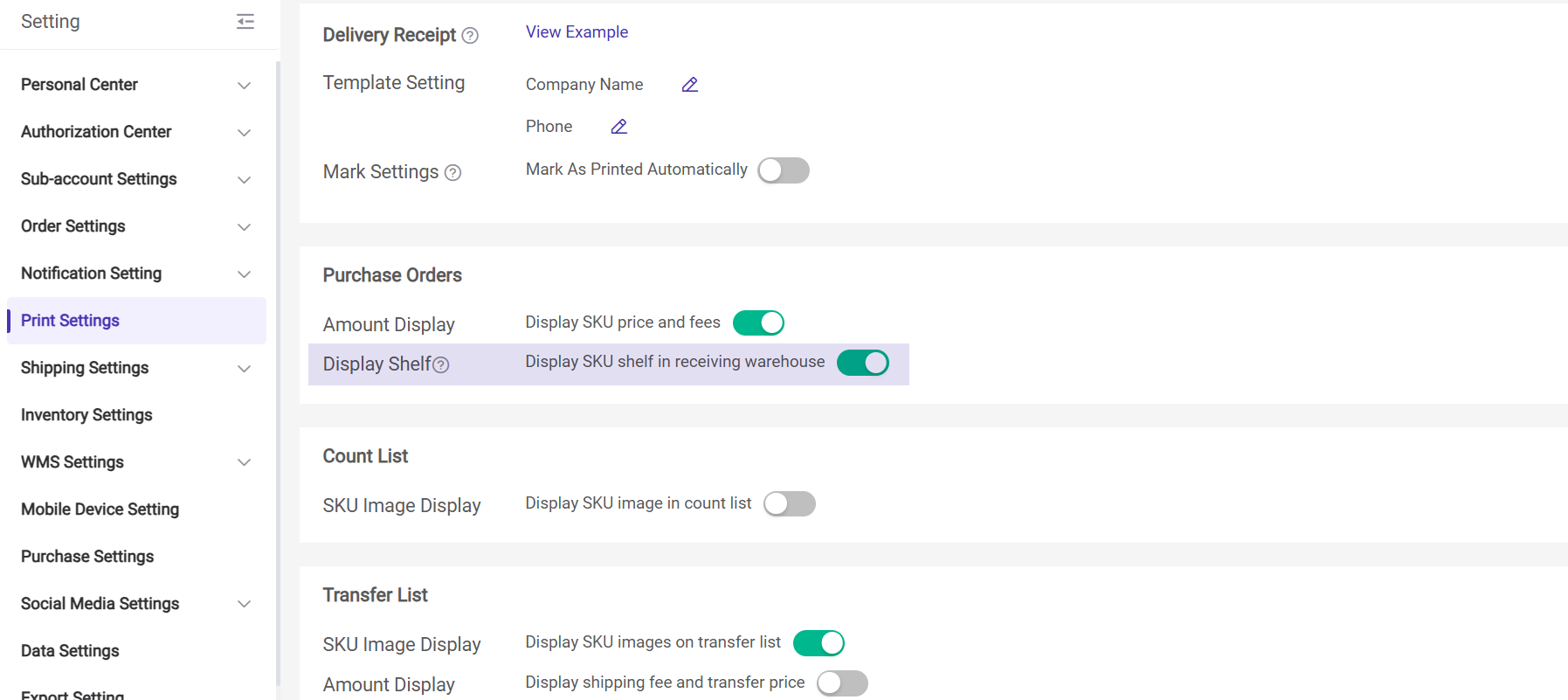
Task: Enable Mark As Printed Automatically toggle
Action: (x=784, y=170)
